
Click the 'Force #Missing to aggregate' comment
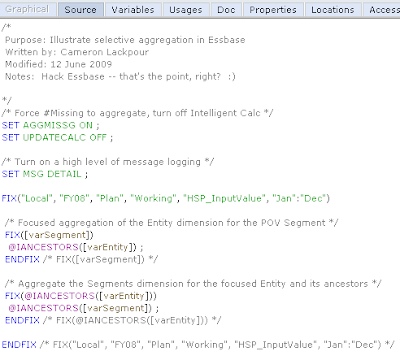pyautogui.click(x=137, y=113)
